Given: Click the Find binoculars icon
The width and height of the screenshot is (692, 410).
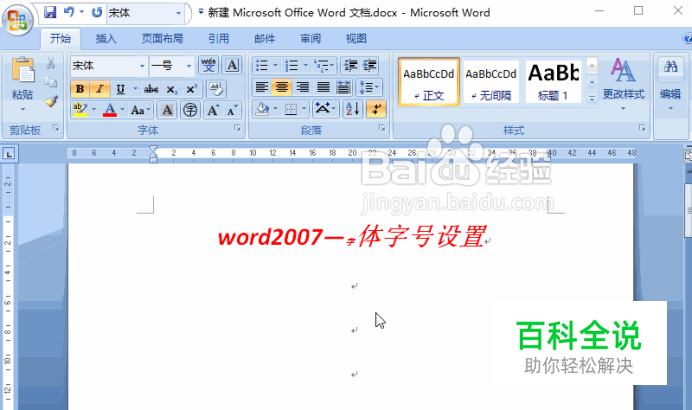Looking at the screenshot, I should 670,67.
